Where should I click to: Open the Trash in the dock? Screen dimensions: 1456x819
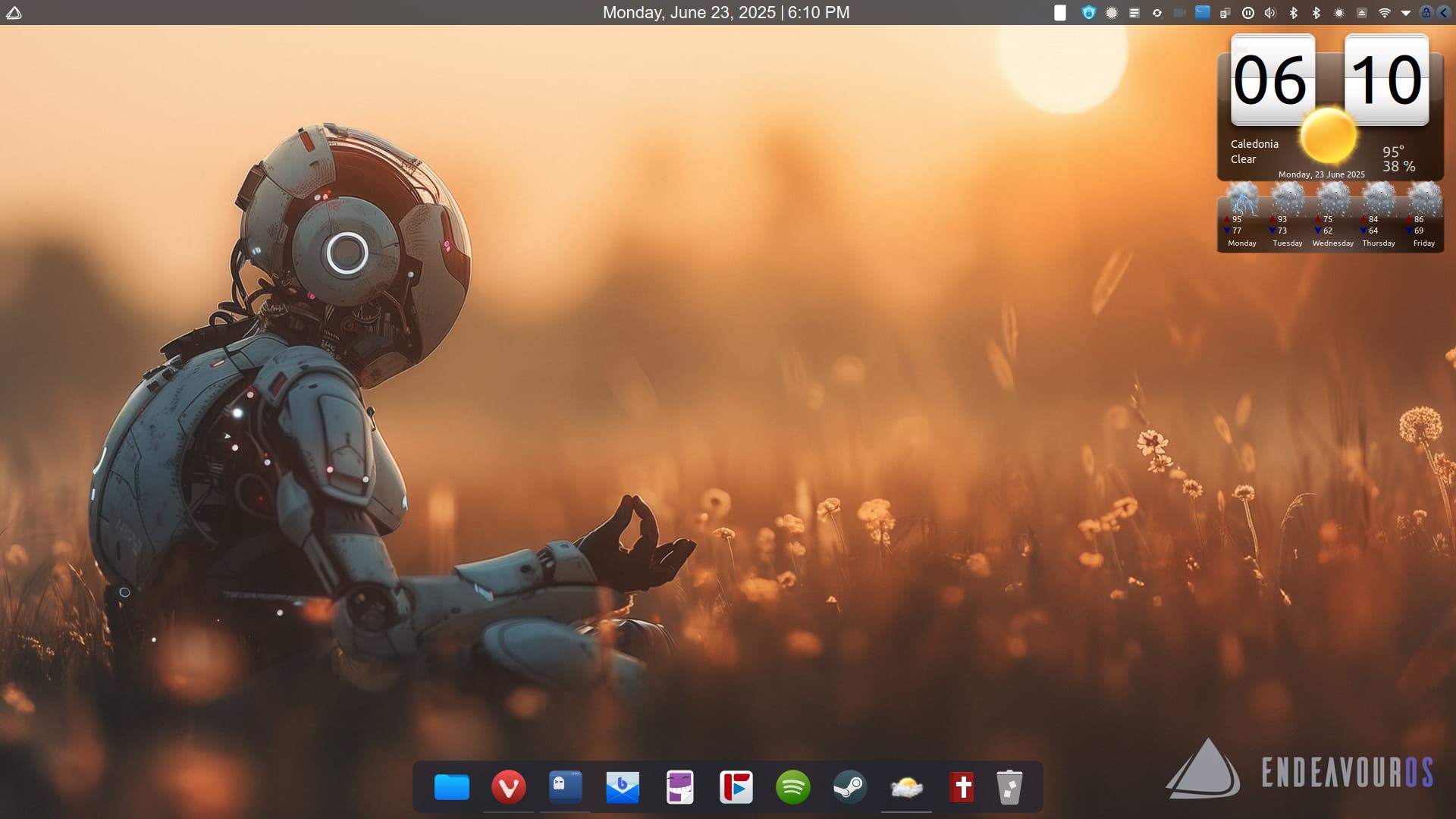[x=1009, y=787]
